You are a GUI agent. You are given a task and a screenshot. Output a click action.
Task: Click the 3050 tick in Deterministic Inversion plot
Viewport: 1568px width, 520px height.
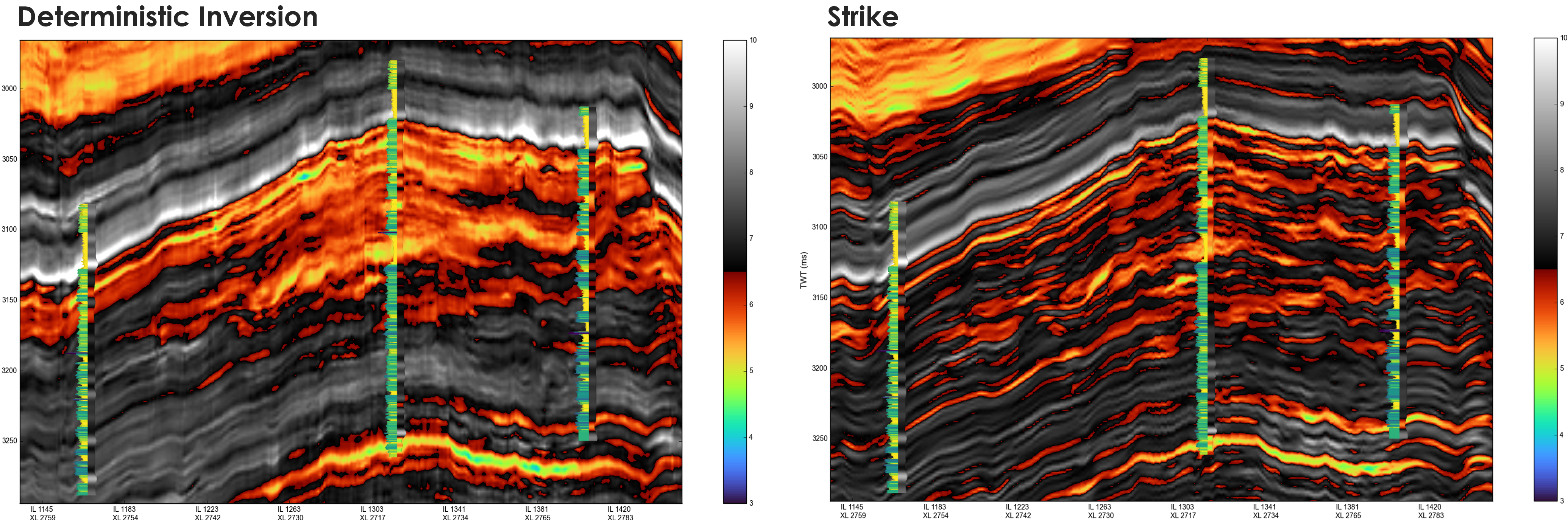[x=9, y=159]
